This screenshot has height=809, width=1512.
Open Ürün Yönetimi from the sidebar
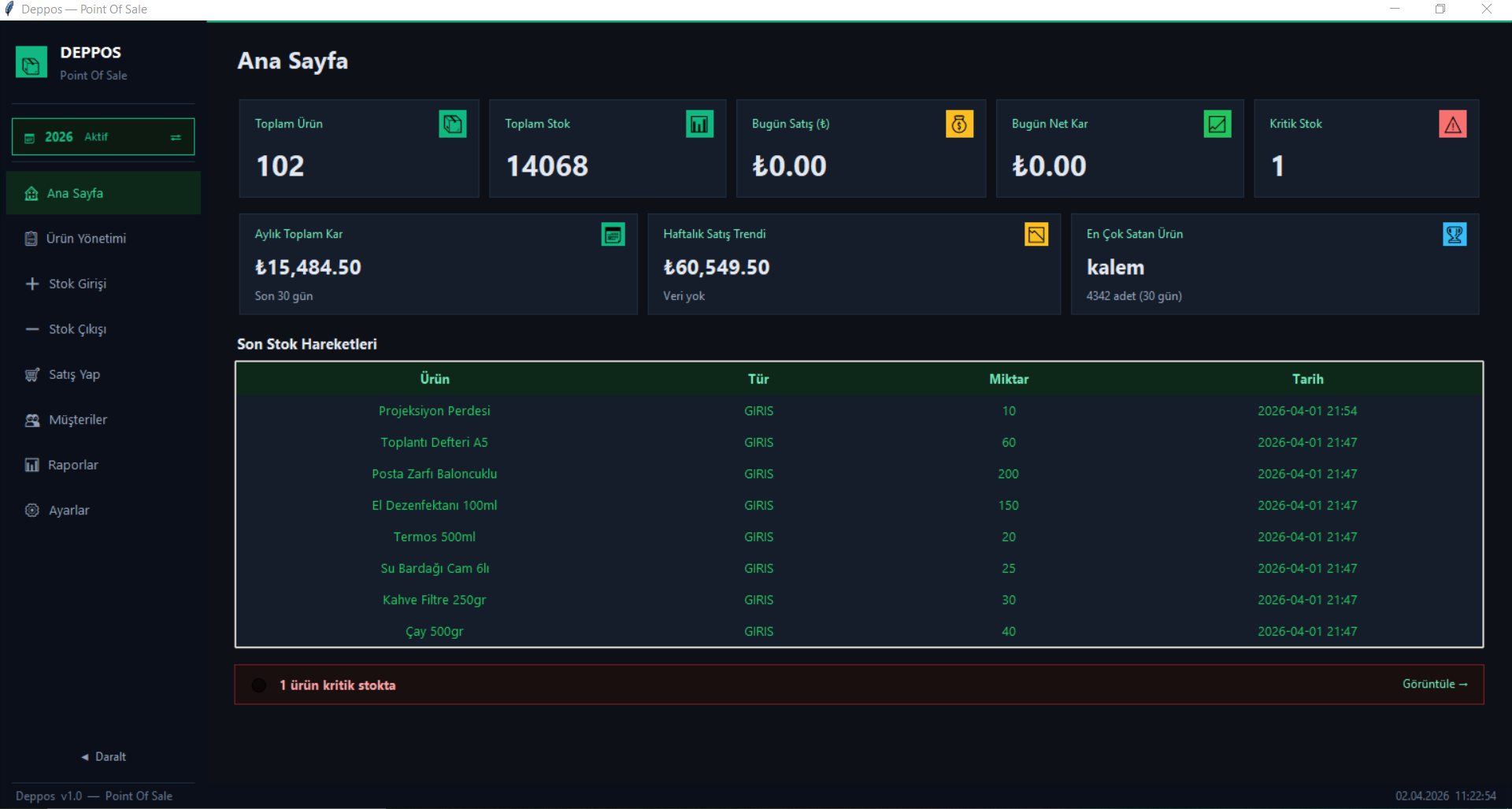tap(86, 239)
